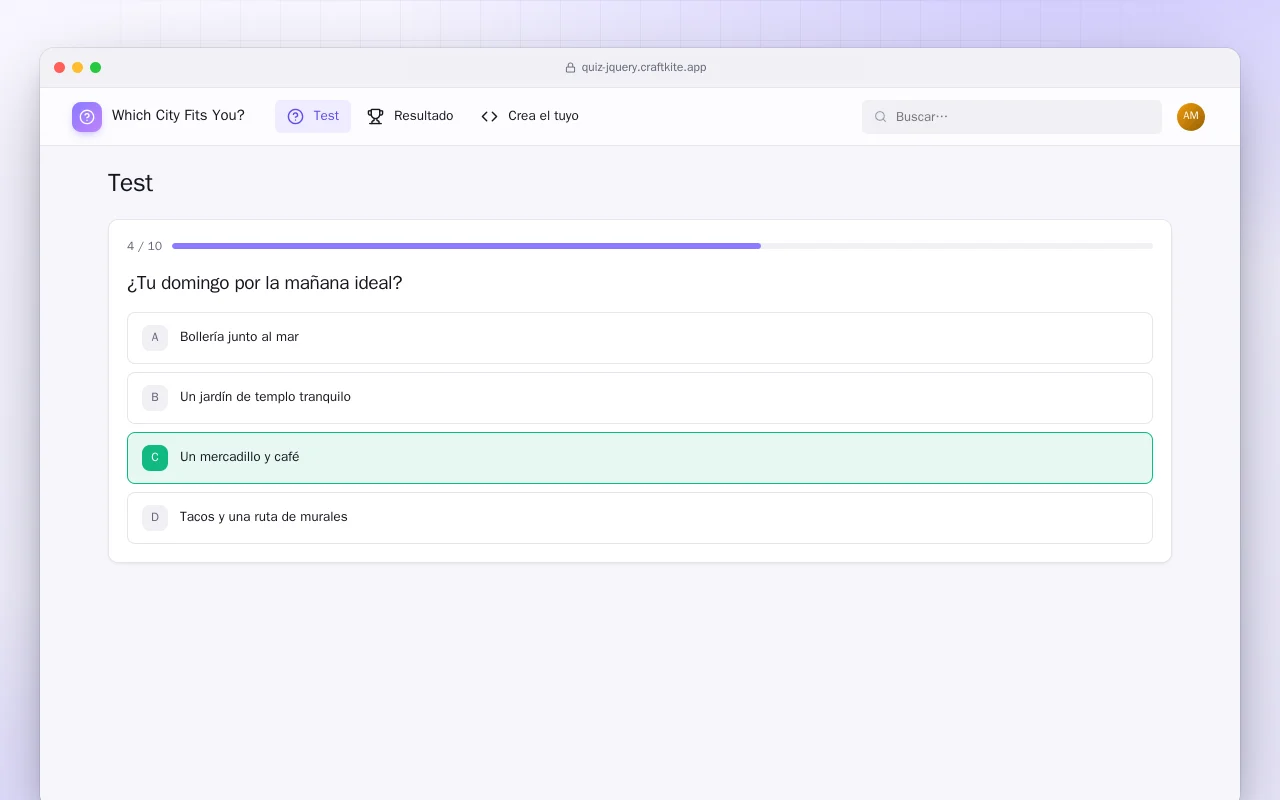The height and width of the screenshot is (800, 1280).
Task: Open the Crea el tuyo tab
Action: (x=530, y=116)
